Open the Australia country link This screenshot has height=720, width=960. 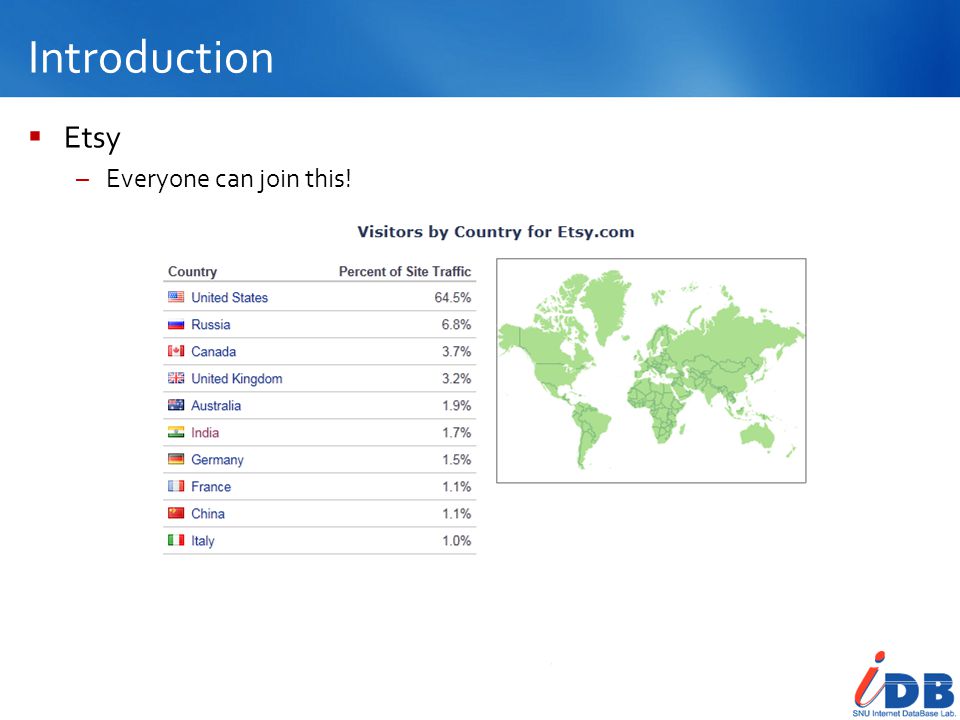(216, 405)
